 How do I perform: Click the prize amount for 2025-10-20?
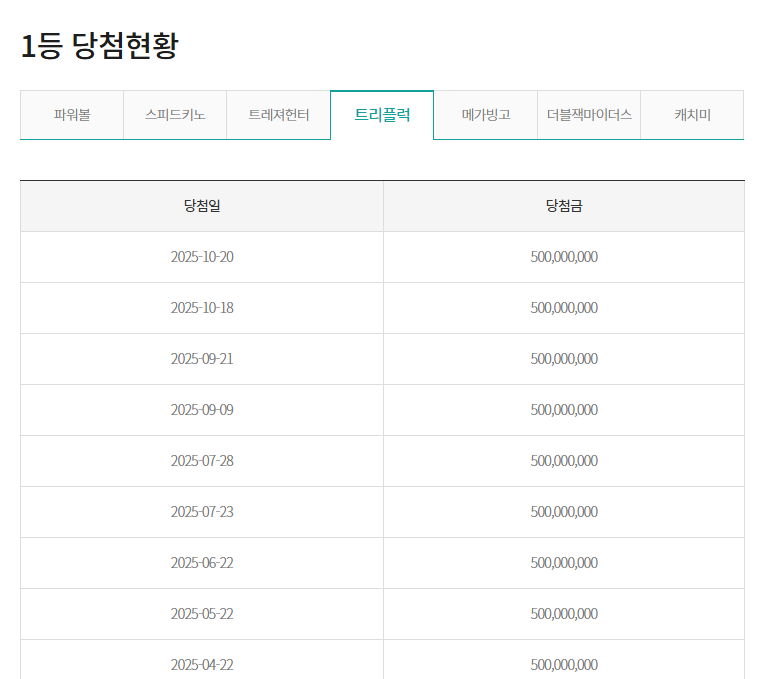564,257
